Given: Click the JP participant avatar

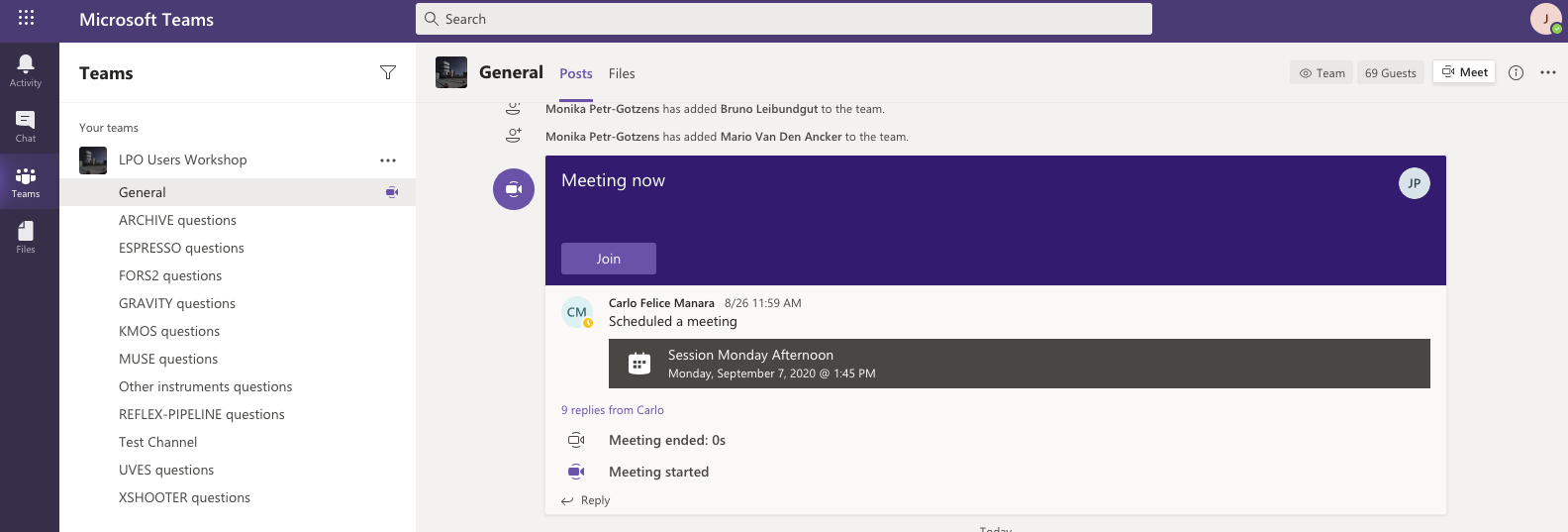Looking at the screenshot, I should point(1415,183).
